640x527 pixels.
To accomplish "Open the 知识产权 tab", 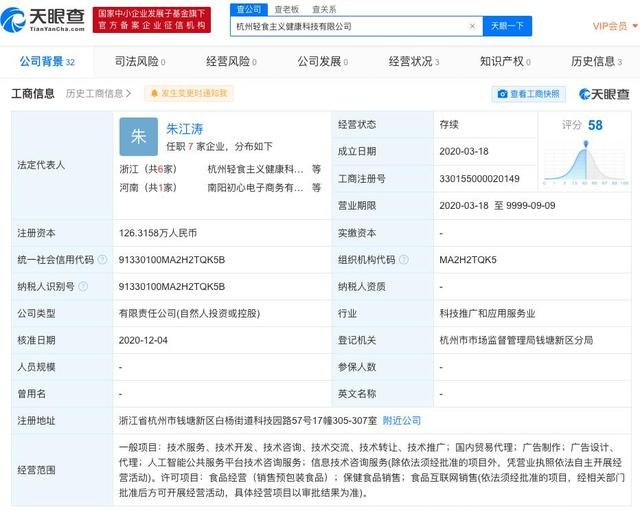I will pos(505,62).
